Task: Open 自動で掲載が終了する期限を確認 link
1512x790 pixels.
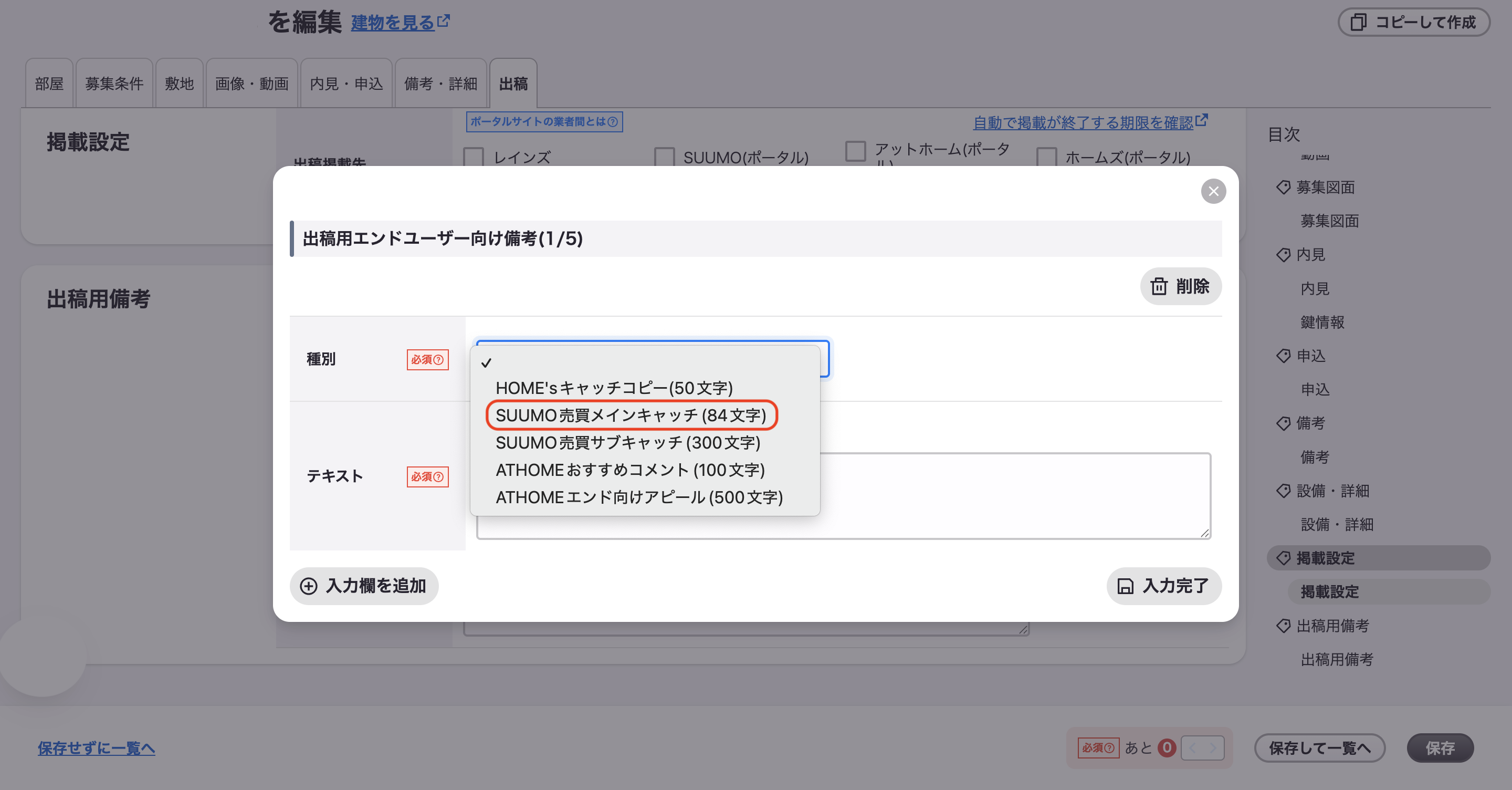Action: pyautogui.click(x=1084, y=122)
